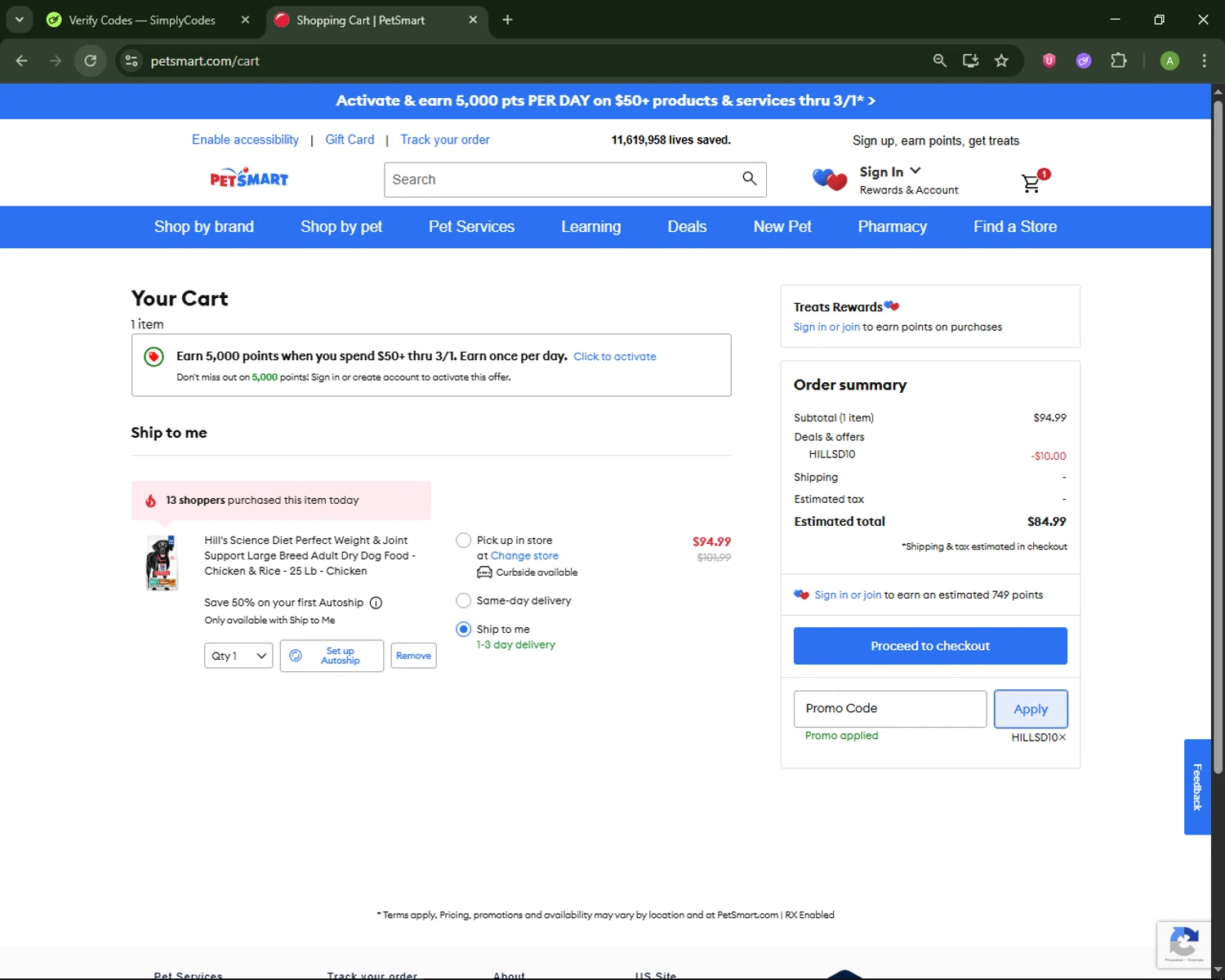The image size is (1225, 980).
Task: Click the browser address bar URL
Action: pos(205,60)
